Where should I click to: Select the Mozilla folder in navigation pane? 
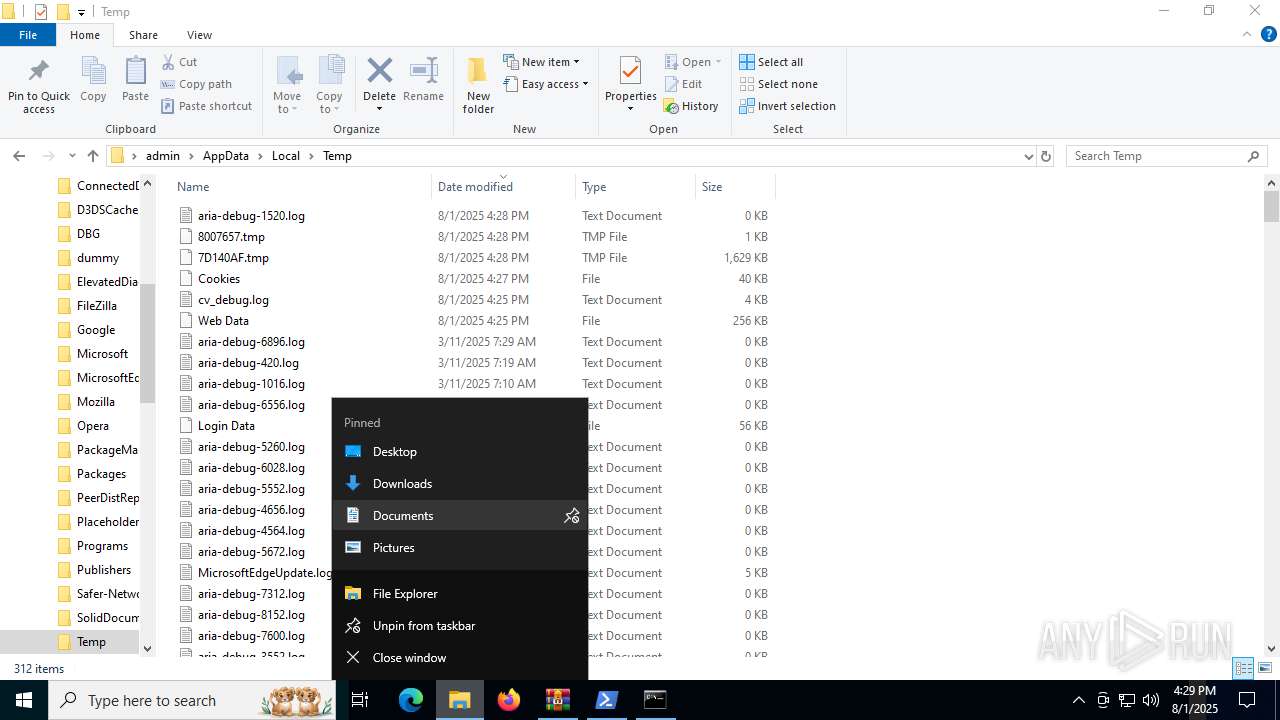(96, 402)
